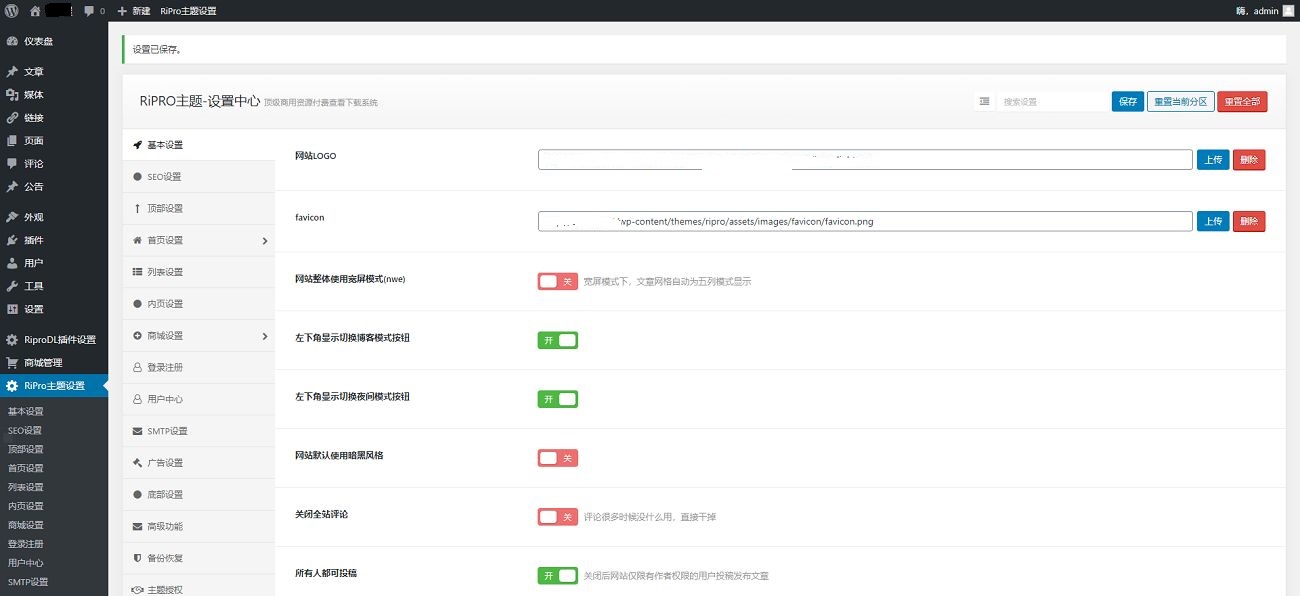Open the 登录注册 tab in the settings panel

click(199, 368)
